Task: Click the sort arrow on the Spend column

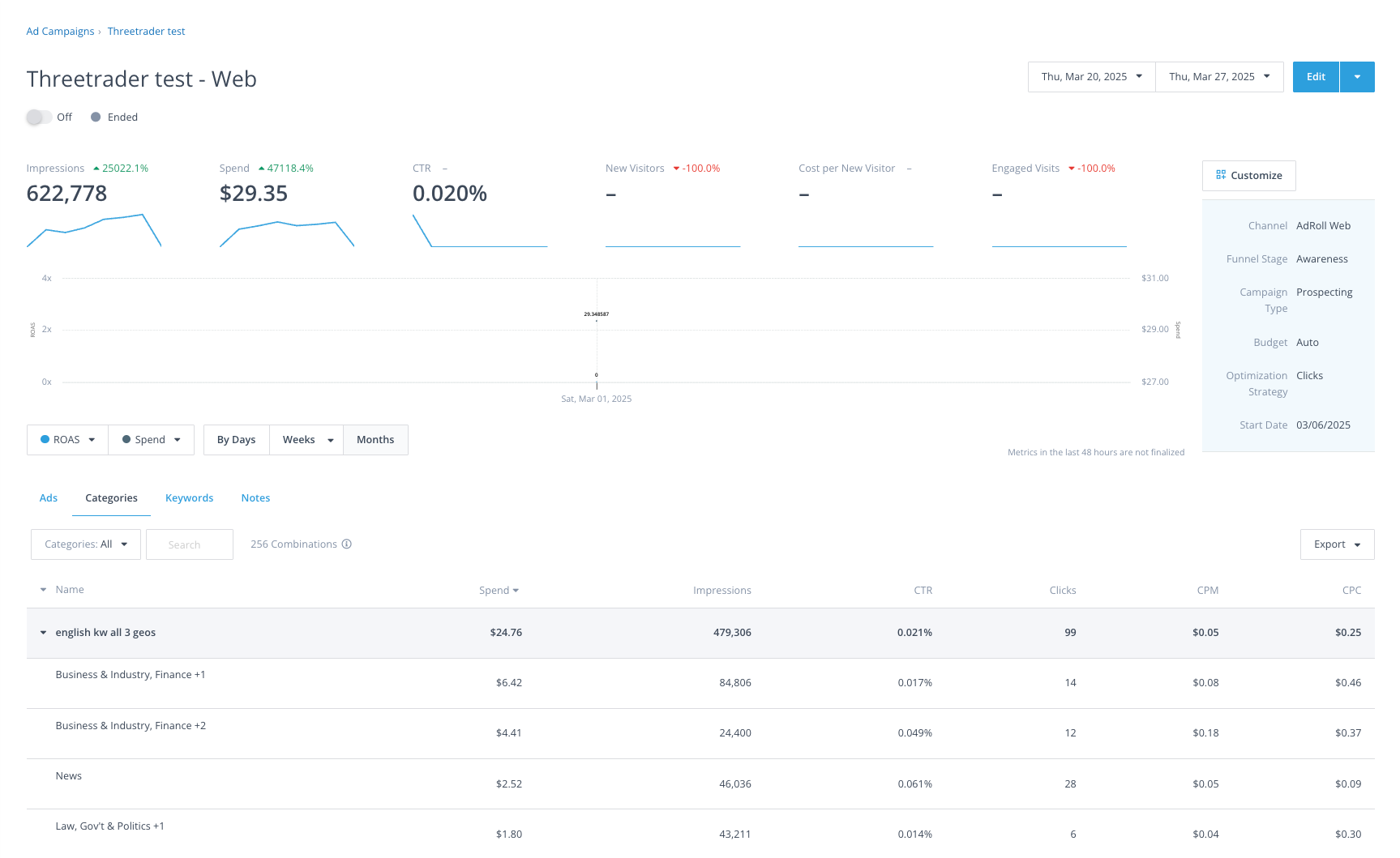Action: click(517, 590)
